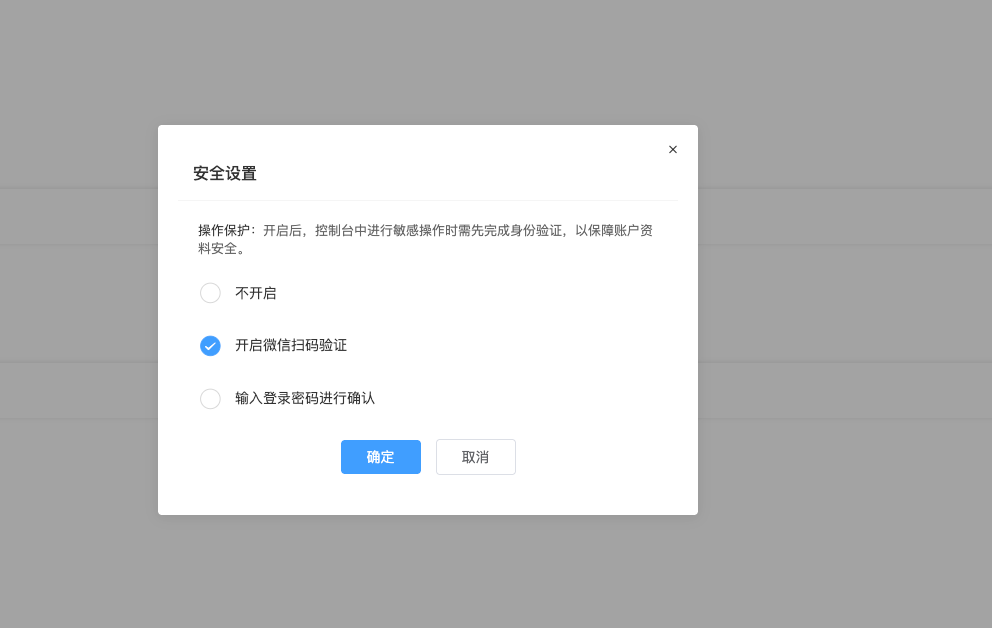Click the 不开启 option label text
This screenshot has width=992, height=628.
(256, 293)
